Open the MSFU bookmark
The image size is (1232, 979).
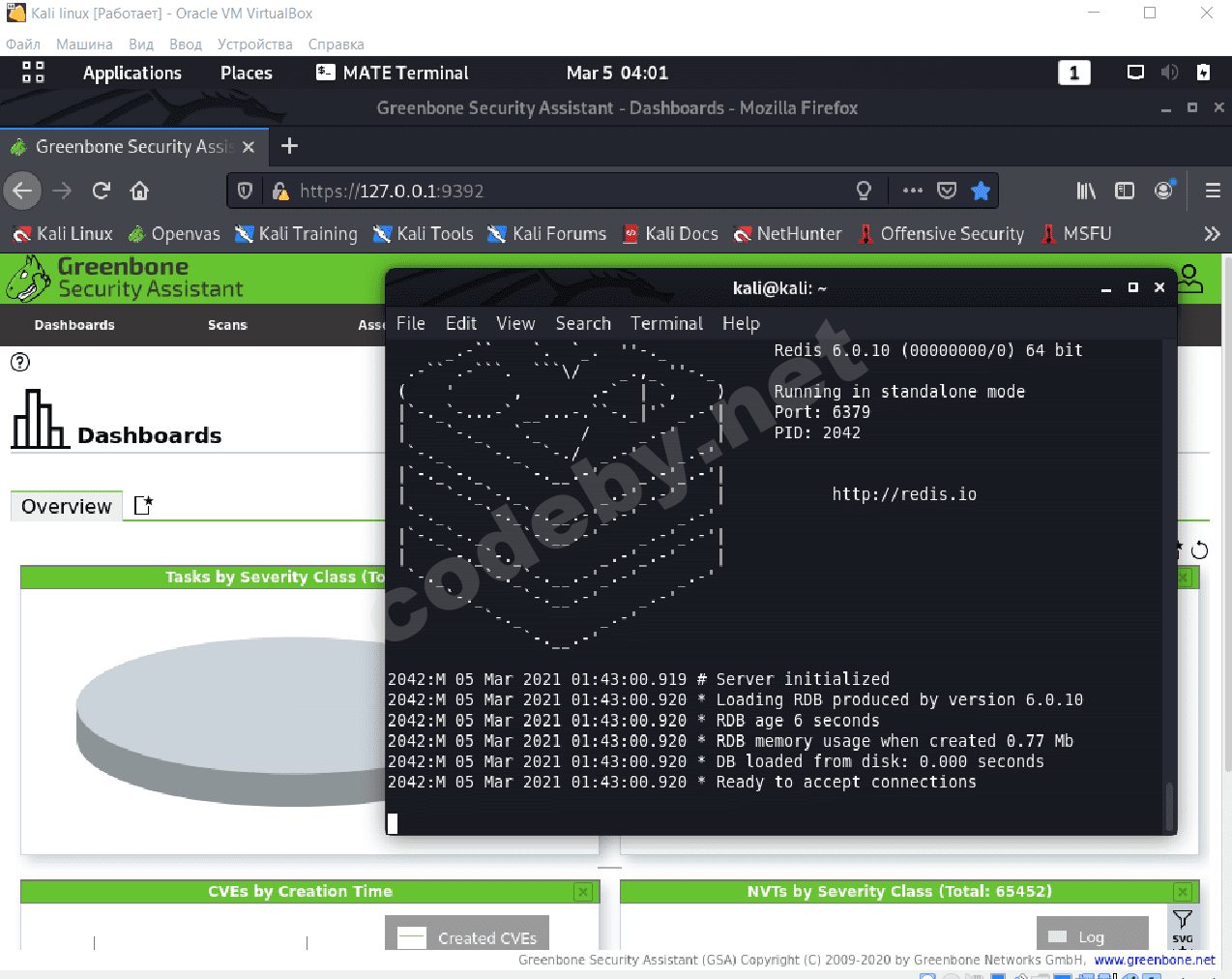1076,234
